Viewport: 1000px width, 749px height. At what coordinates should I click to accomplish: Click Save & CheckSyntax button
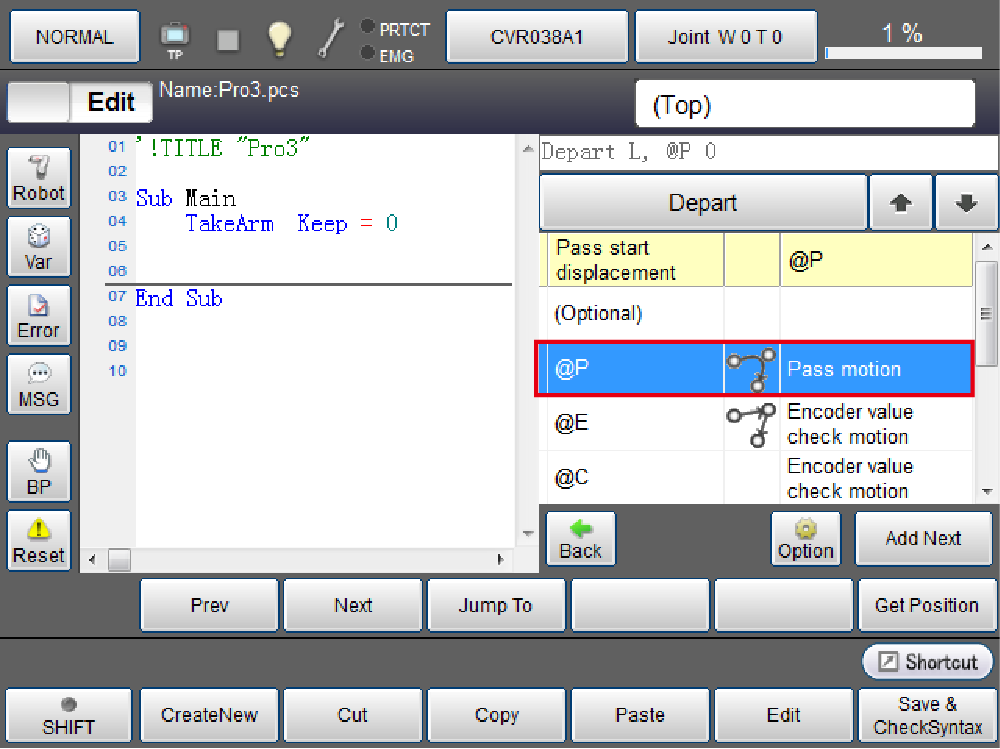[927, 715]
